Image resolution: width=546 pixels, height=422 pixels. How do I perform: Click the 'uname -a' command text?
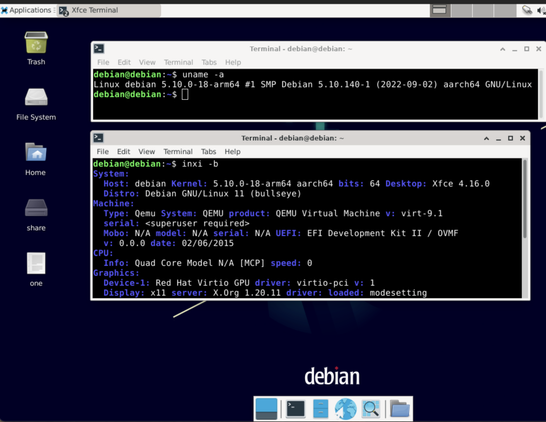pos(203,75)
